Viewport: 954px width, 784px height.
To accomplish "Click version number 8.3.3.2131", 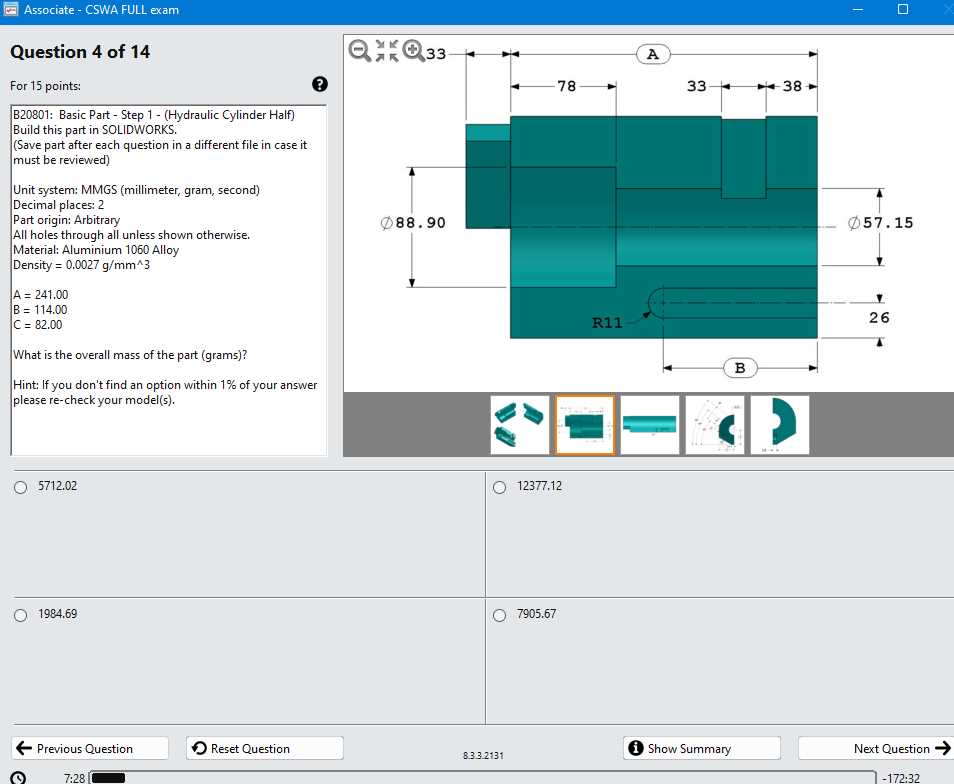I will coord(483,755).
